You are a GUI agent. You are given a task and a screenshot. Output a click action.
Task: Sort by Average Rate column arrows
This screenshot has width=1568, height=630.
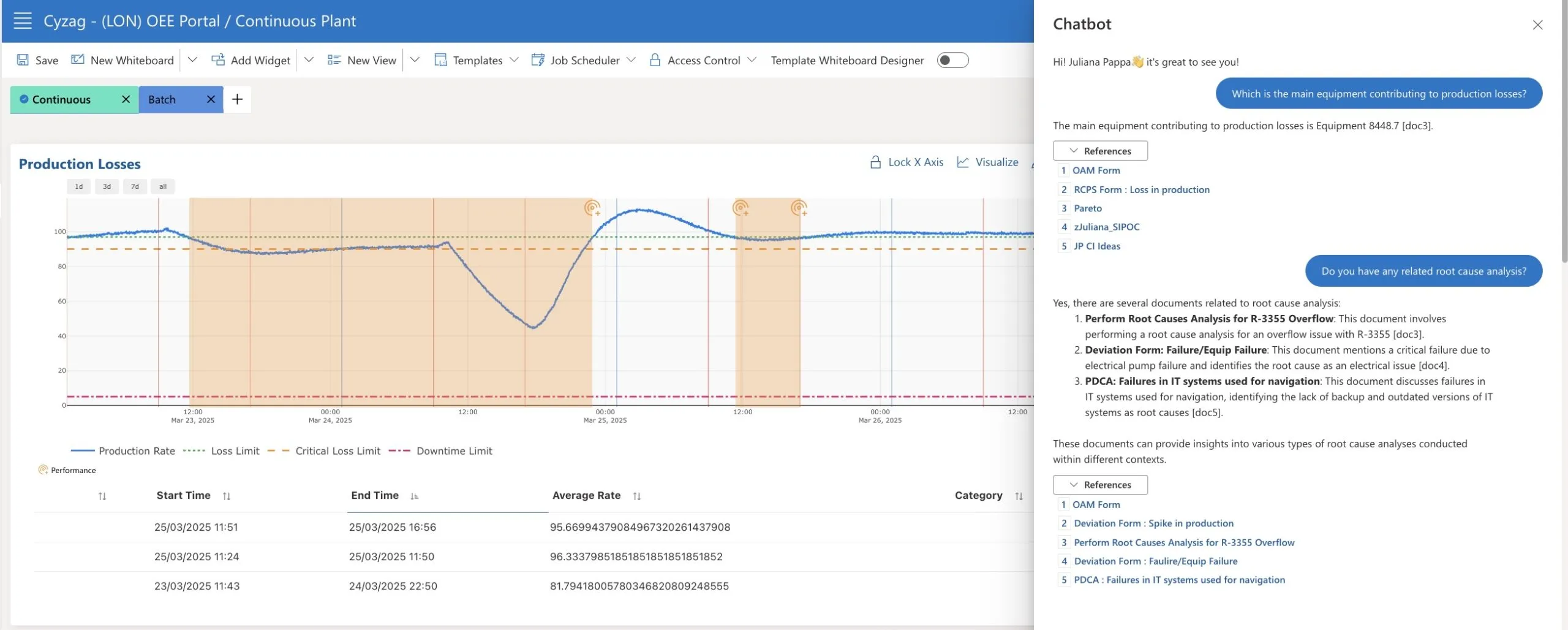pyautogui.click(x=637, y=496)
